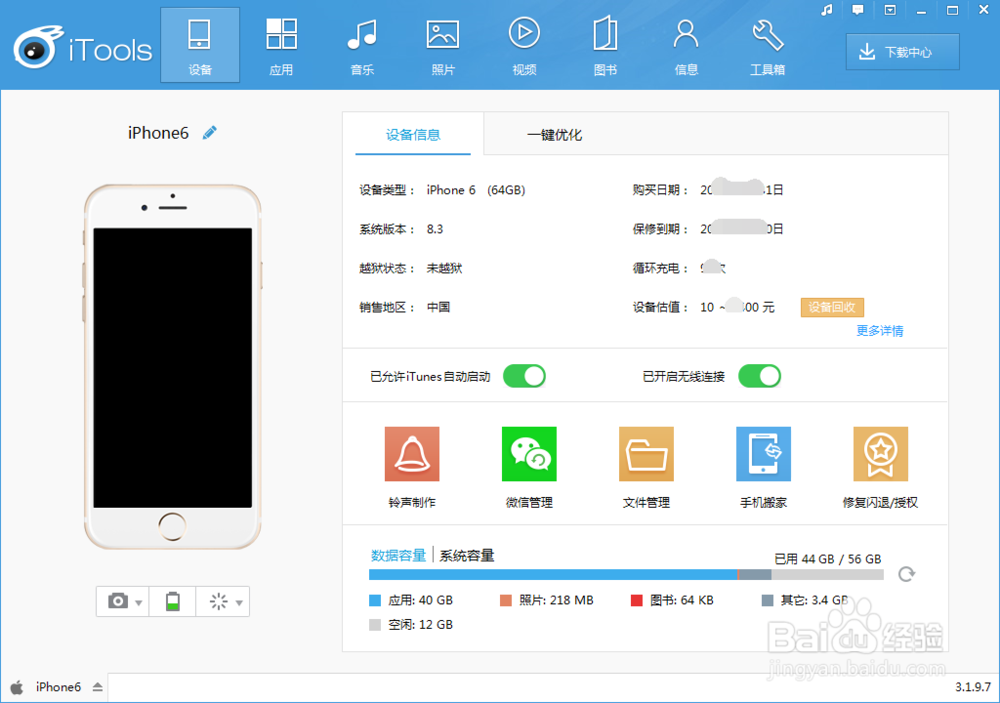
Task: Open 修复闪退/授权 repair tool
Action: [880, 466]
